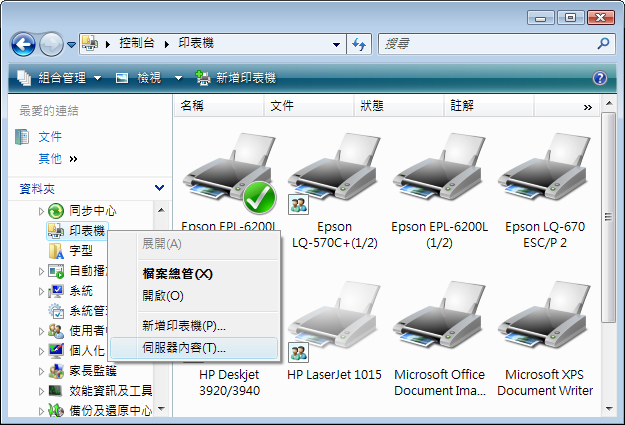Click the printer list scroll down arrow

(x=609, y=409)
